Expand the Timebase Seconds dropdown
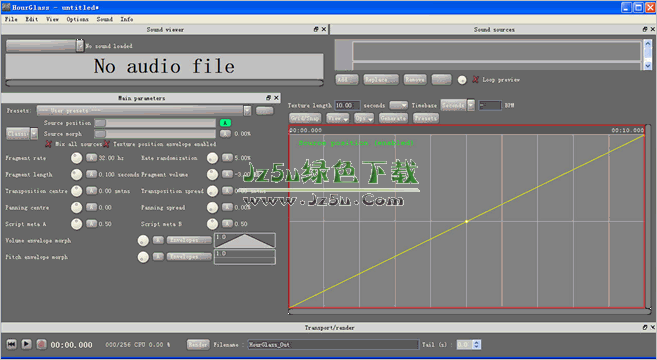The width and height of the screenshot is (657, 360). click(458, 105)
